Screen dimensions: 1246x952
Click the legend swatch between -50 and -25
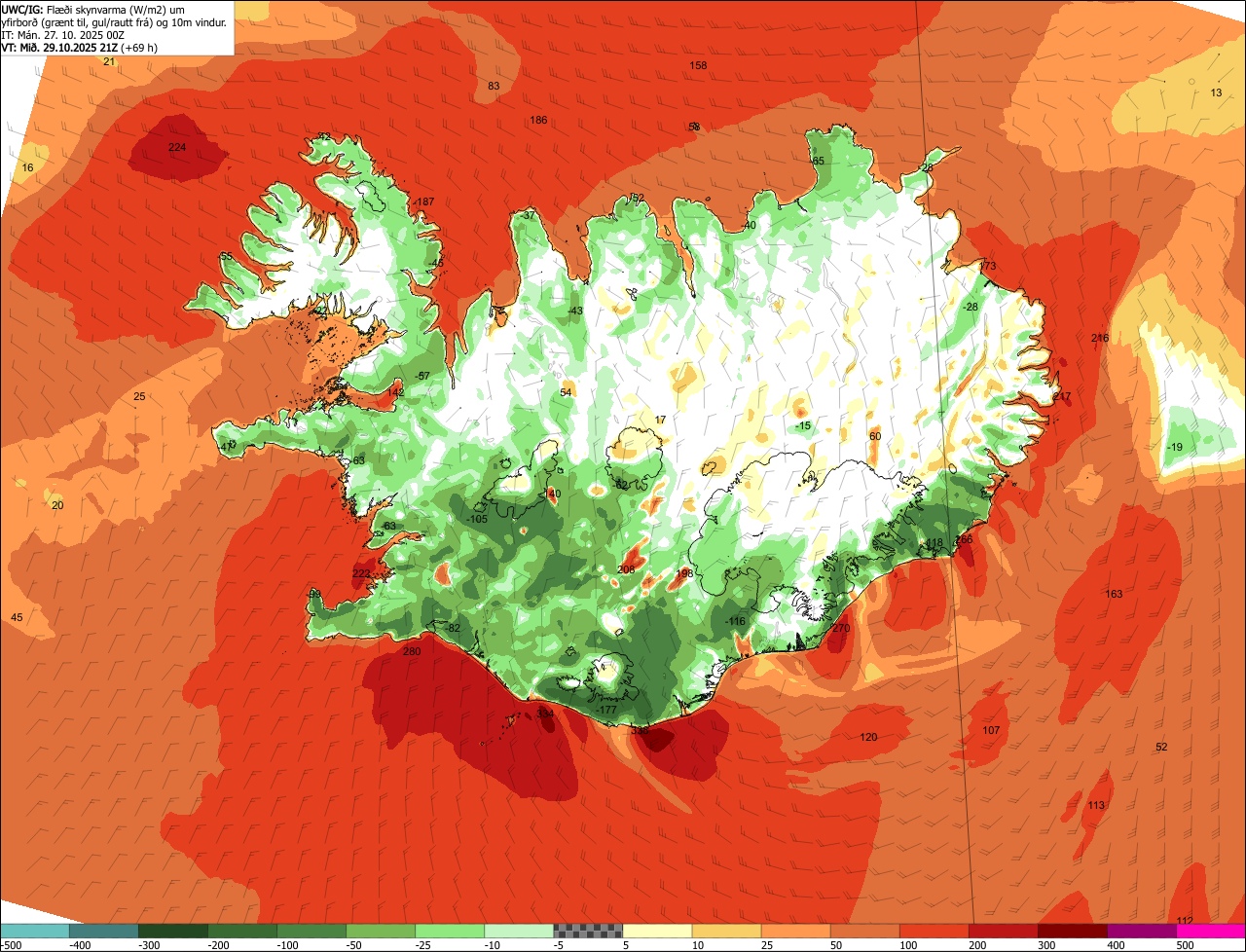point(381,931)
